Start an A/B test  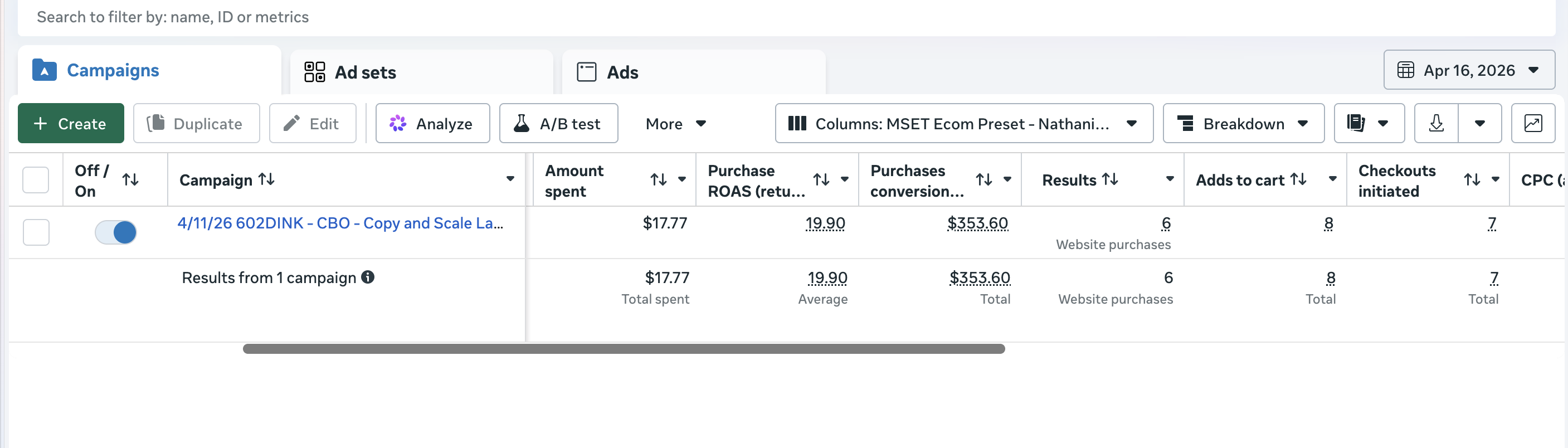click(558, 124)
